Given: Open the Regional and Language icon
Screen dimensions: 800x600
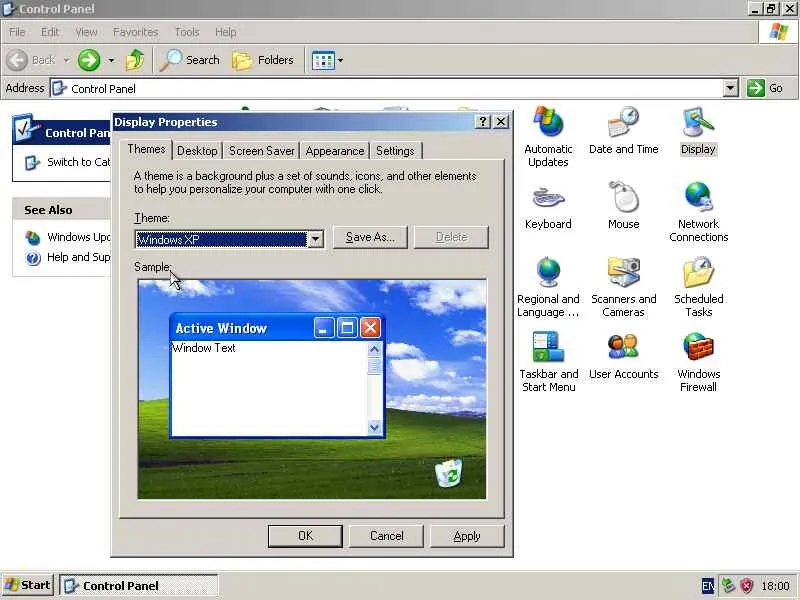Looking at the screenshot, I should (x=548, y=272).
